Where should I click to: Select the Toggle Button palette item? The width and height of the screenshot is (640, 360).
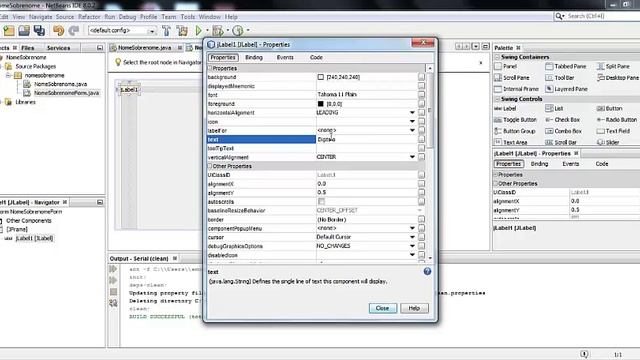click(x=515, y=120)
